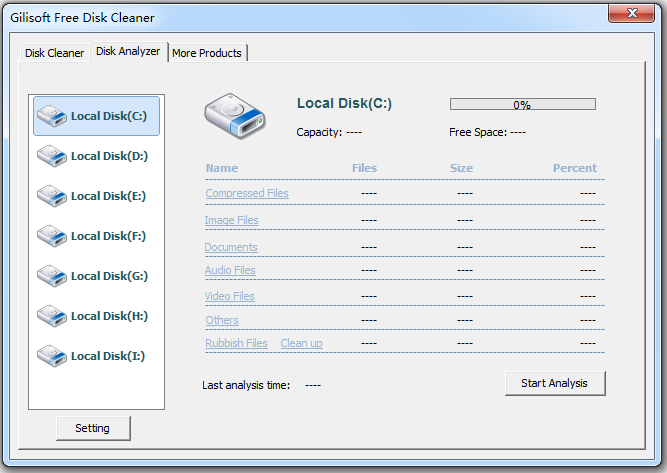Open the More Products tab
Viewport: 667px width, 473px height.
207,53
